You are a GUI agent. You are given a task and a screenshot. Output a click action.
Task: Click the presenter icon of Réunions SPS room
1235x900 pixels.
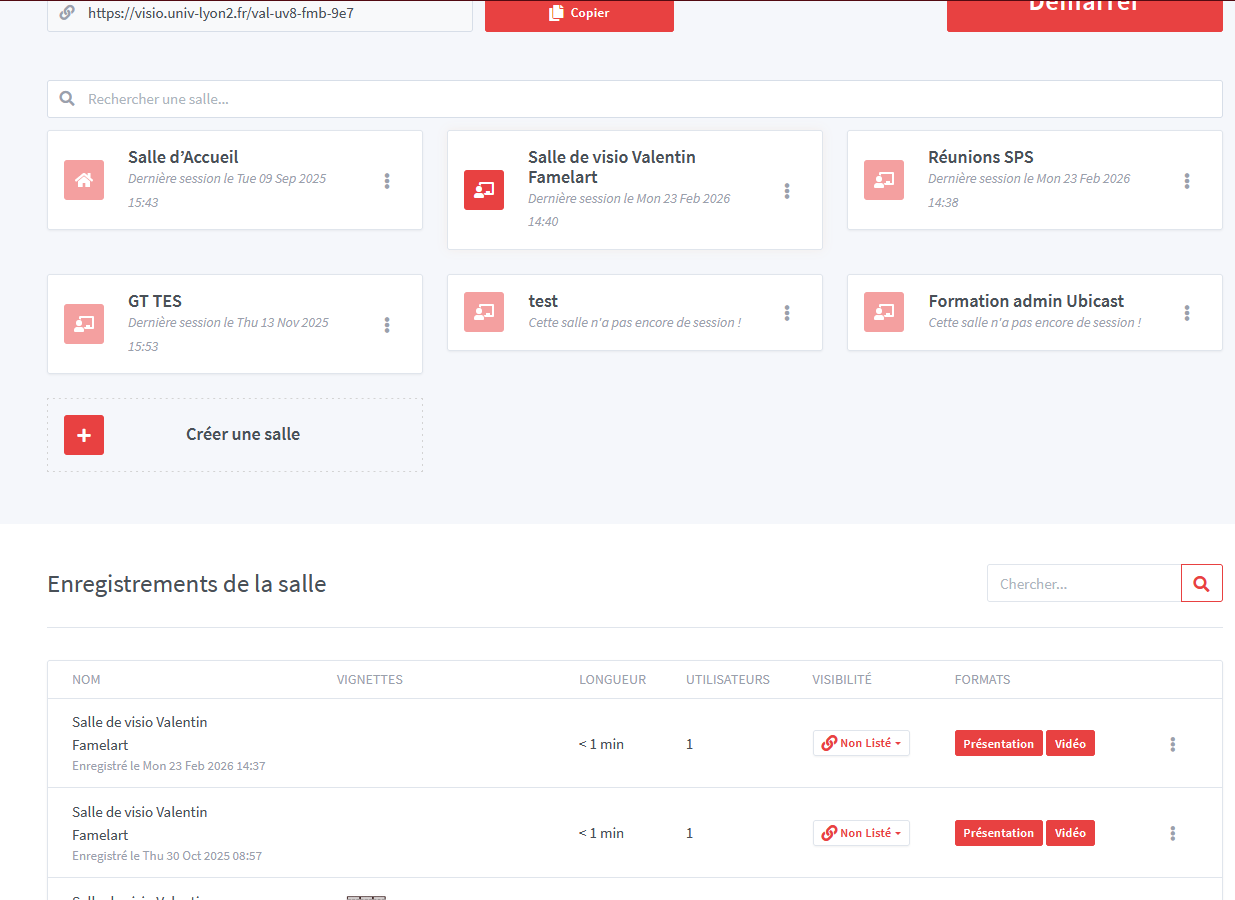tap(884, 180)
